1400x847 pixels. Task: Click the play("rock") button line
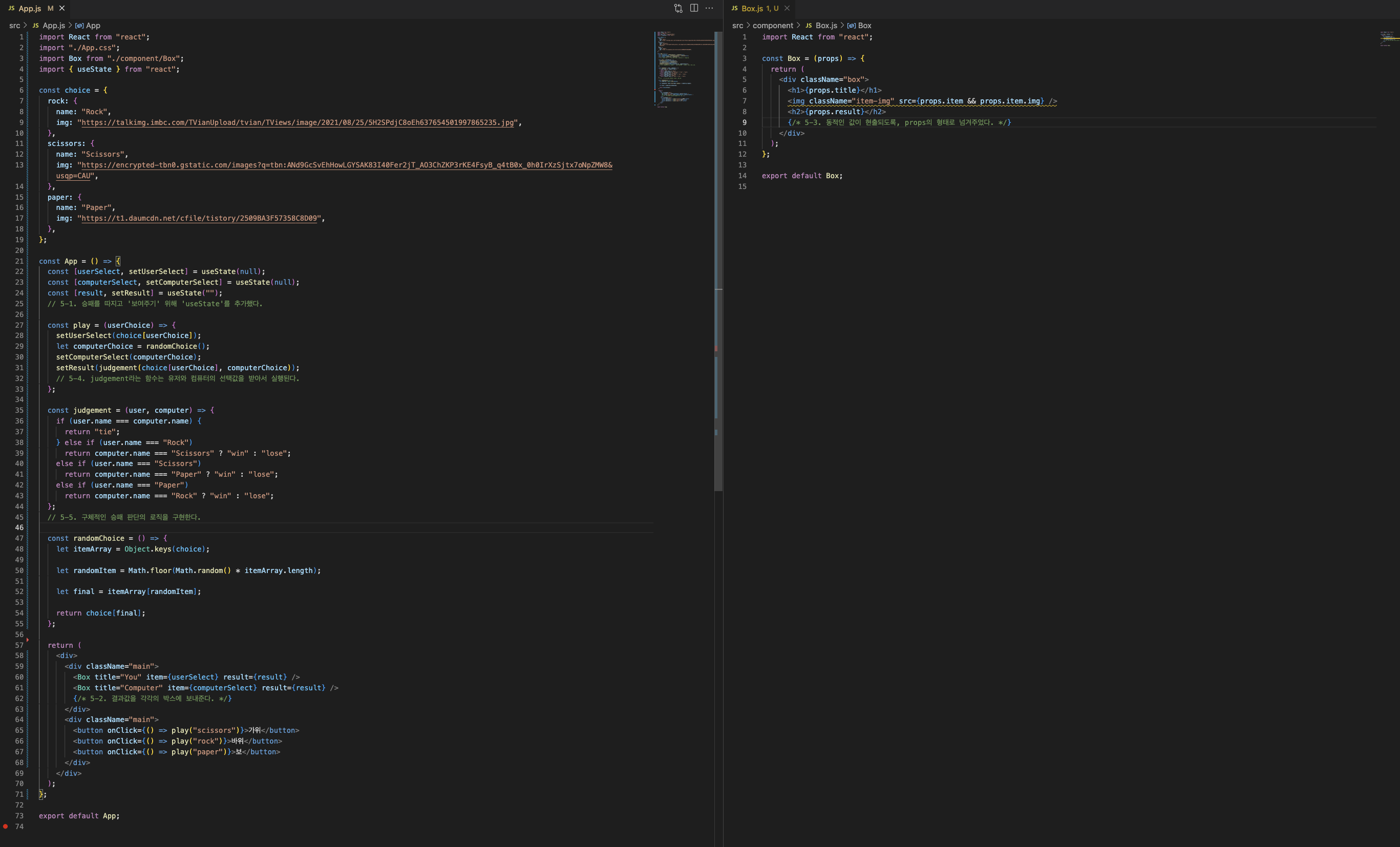click(178, 742)
